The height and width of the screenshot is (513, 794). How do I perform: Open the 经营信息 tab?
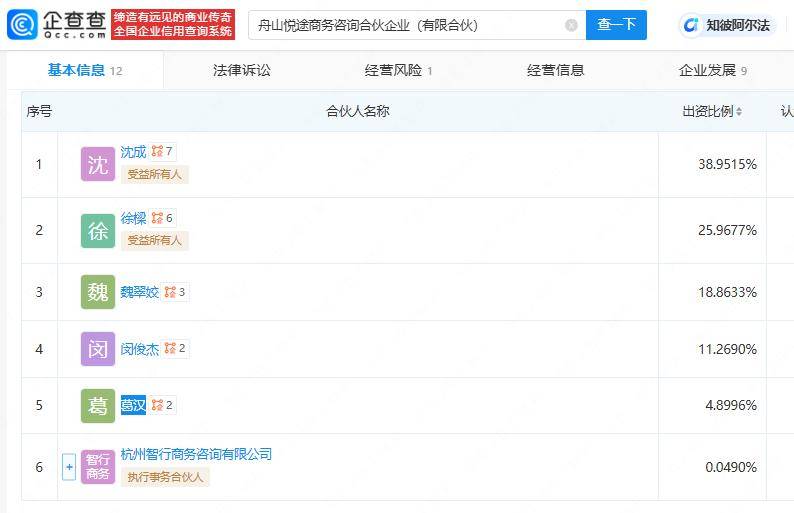[x=555, y=70]
